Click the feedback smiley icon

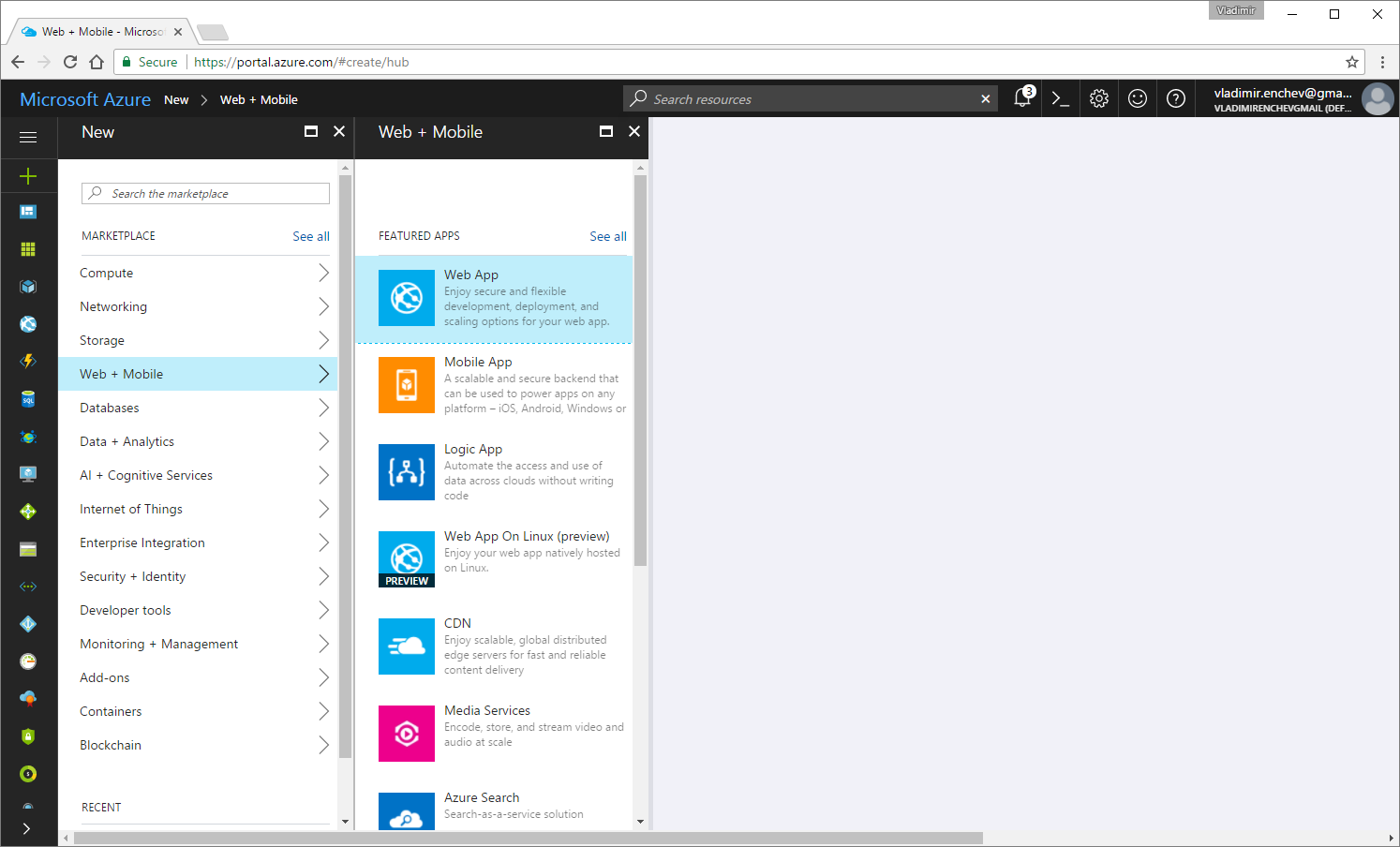[1138, 98]
